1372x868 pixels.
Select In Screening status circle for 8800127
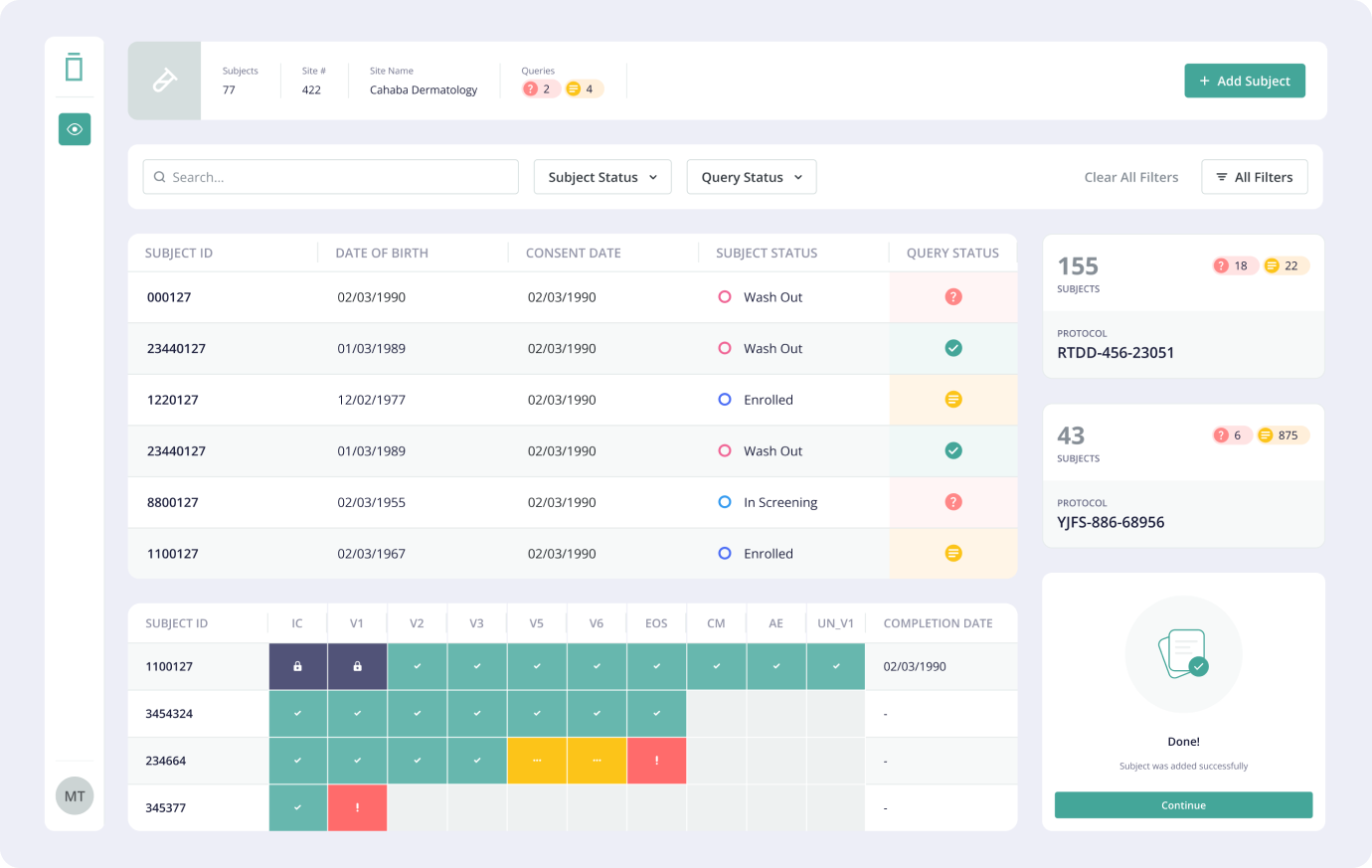(725, 502)
